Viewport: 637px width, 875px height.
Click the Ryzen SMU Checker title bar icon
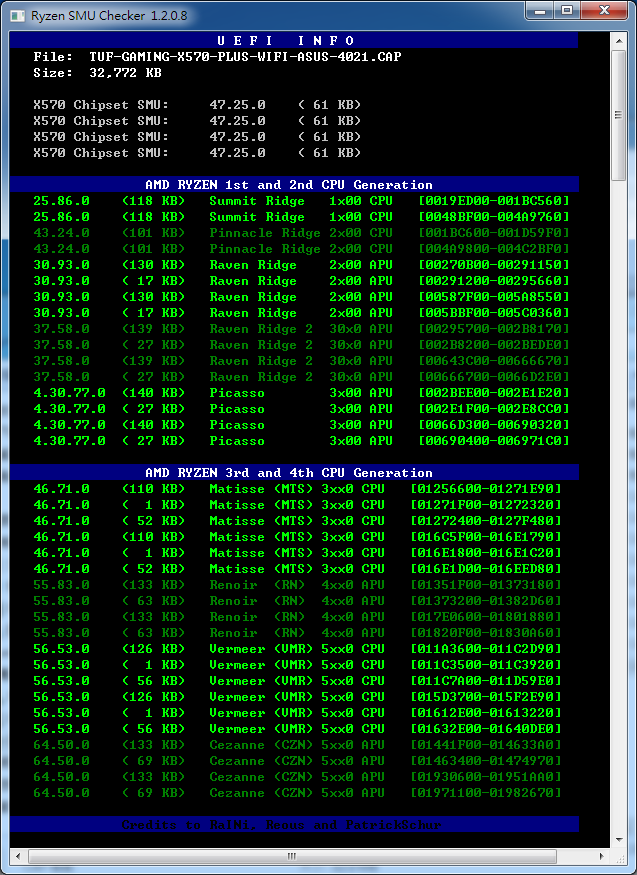tap(18, 15)
